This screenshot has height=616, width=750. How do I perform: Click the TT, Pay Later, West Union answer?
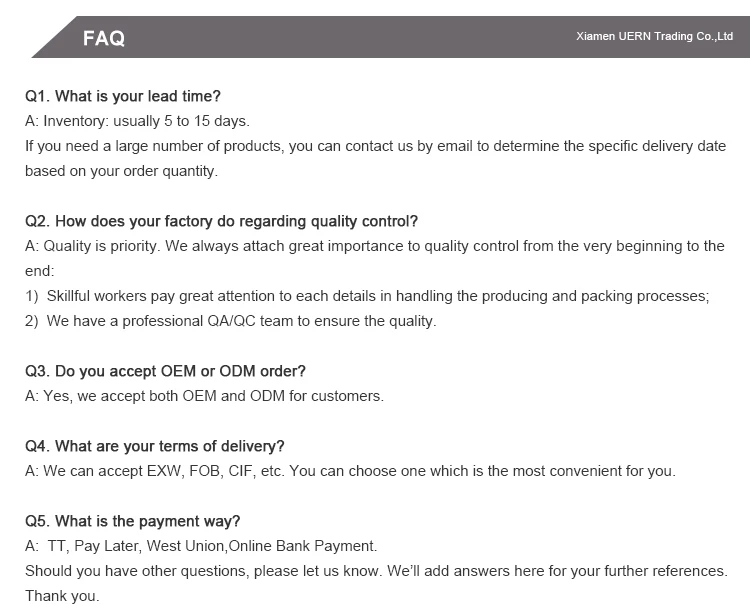(x=202, y=546)
